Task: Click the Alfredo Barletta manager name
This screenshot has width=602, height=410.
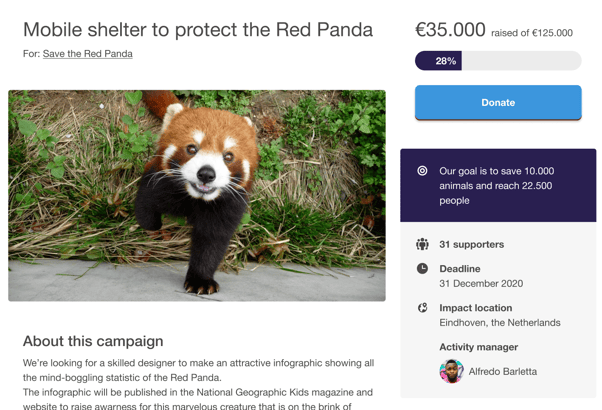Action: pyautogui.click(x=503, y=371)
